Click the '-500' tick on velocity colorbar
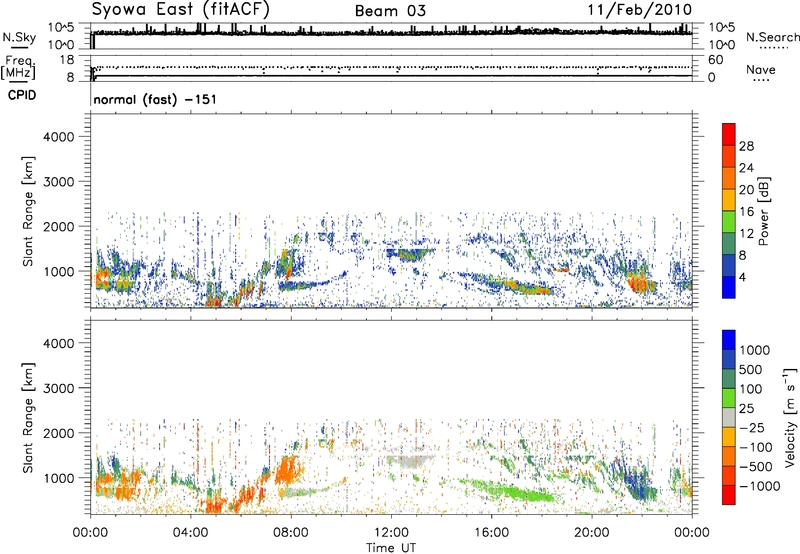Screen dimensions: 800x554 756,466
